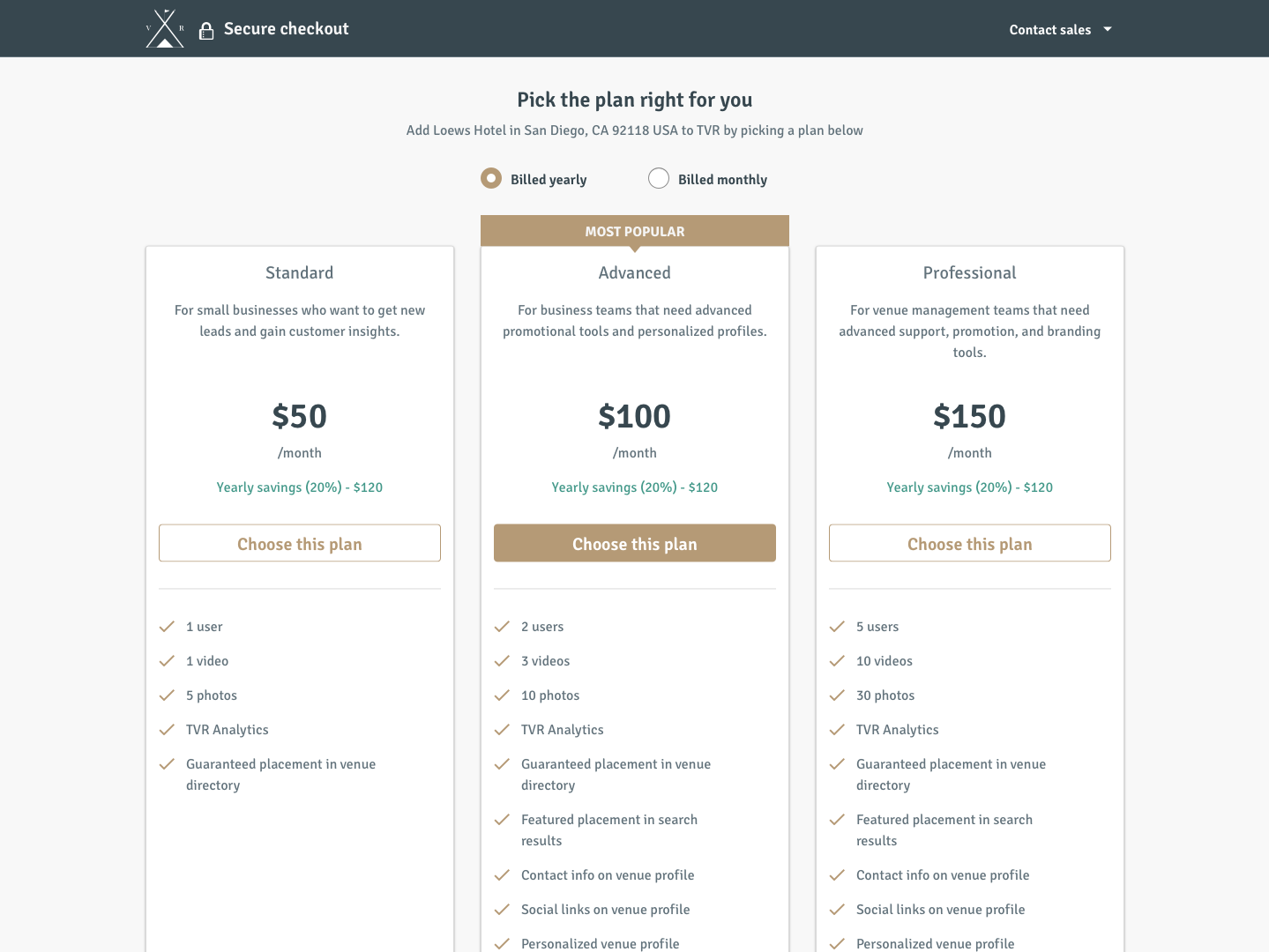This screenshot has height=952, width=1269.
Task: Click Yearly savings text under Professional
Action: click(970, 487)
